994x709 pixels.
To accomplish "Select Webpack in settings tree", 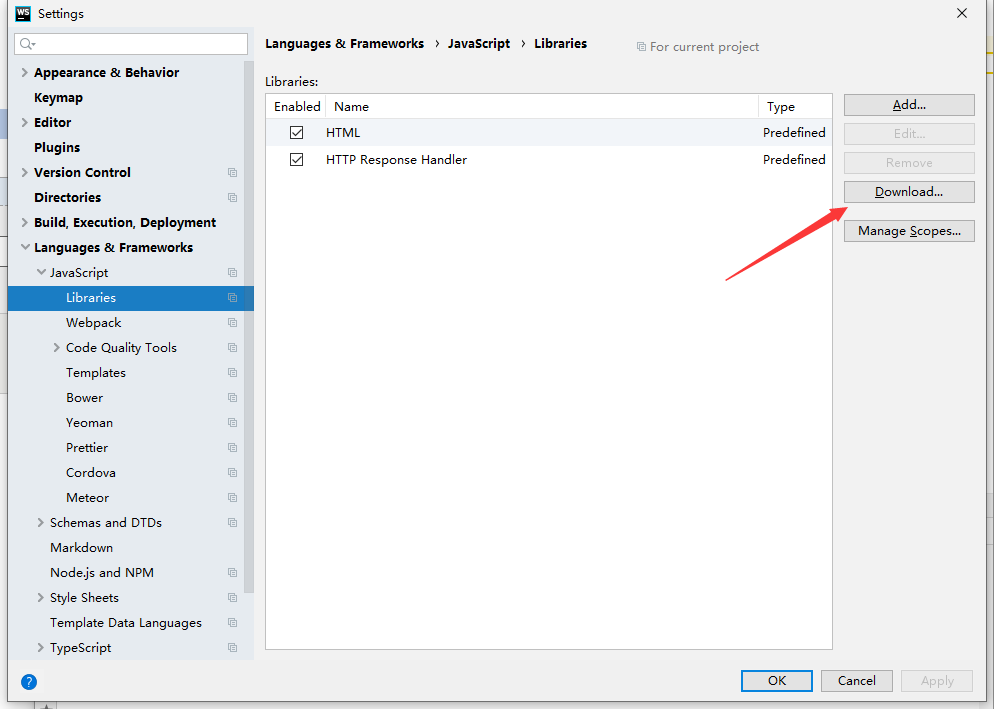I will (93, 323).
